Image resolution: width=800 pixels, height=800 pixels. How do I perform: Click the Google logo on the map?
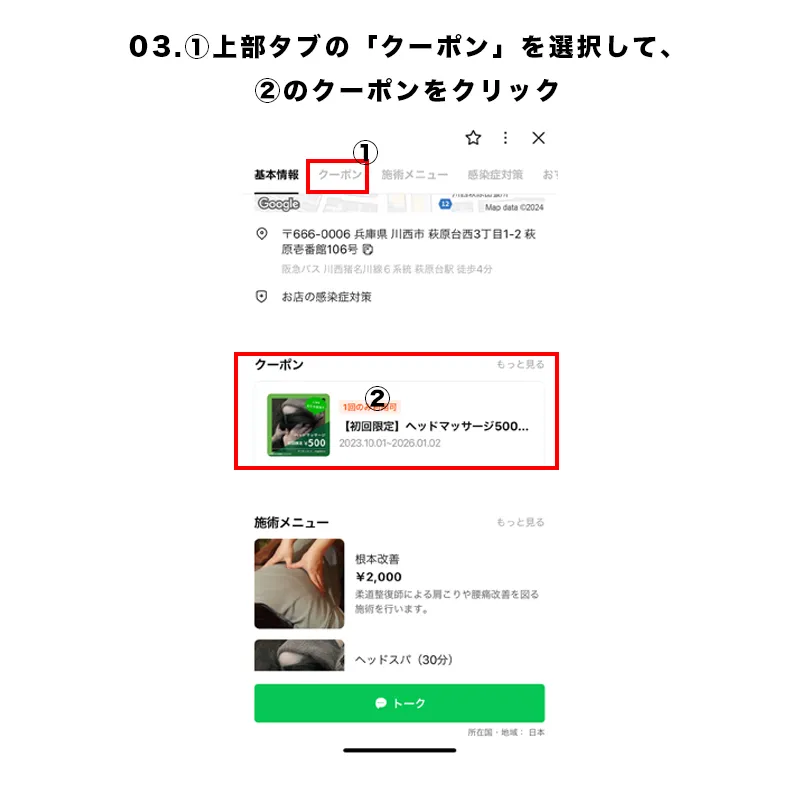pyautogui.click(x=278, y=204)
